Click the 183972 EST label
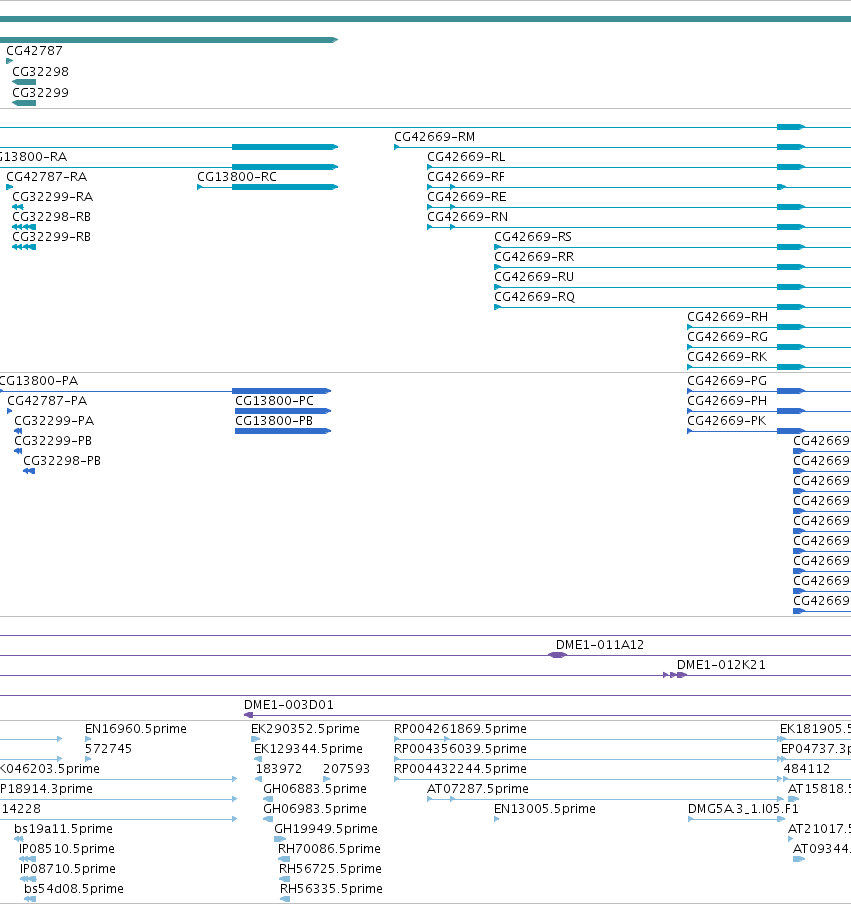The width and height of the screenshot is (851, 904). click(278, 769)
